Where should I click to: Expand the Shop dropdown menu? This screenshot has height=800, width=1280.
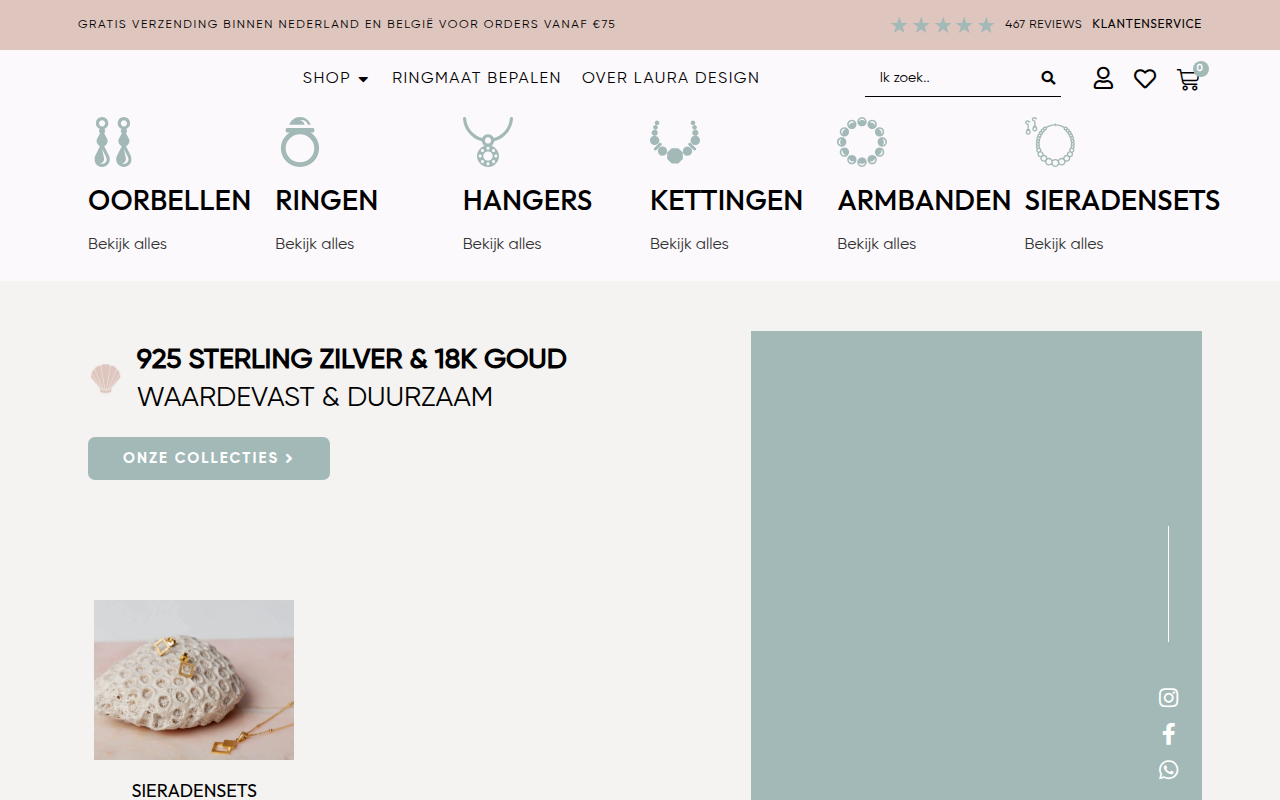tap(336, 78)
